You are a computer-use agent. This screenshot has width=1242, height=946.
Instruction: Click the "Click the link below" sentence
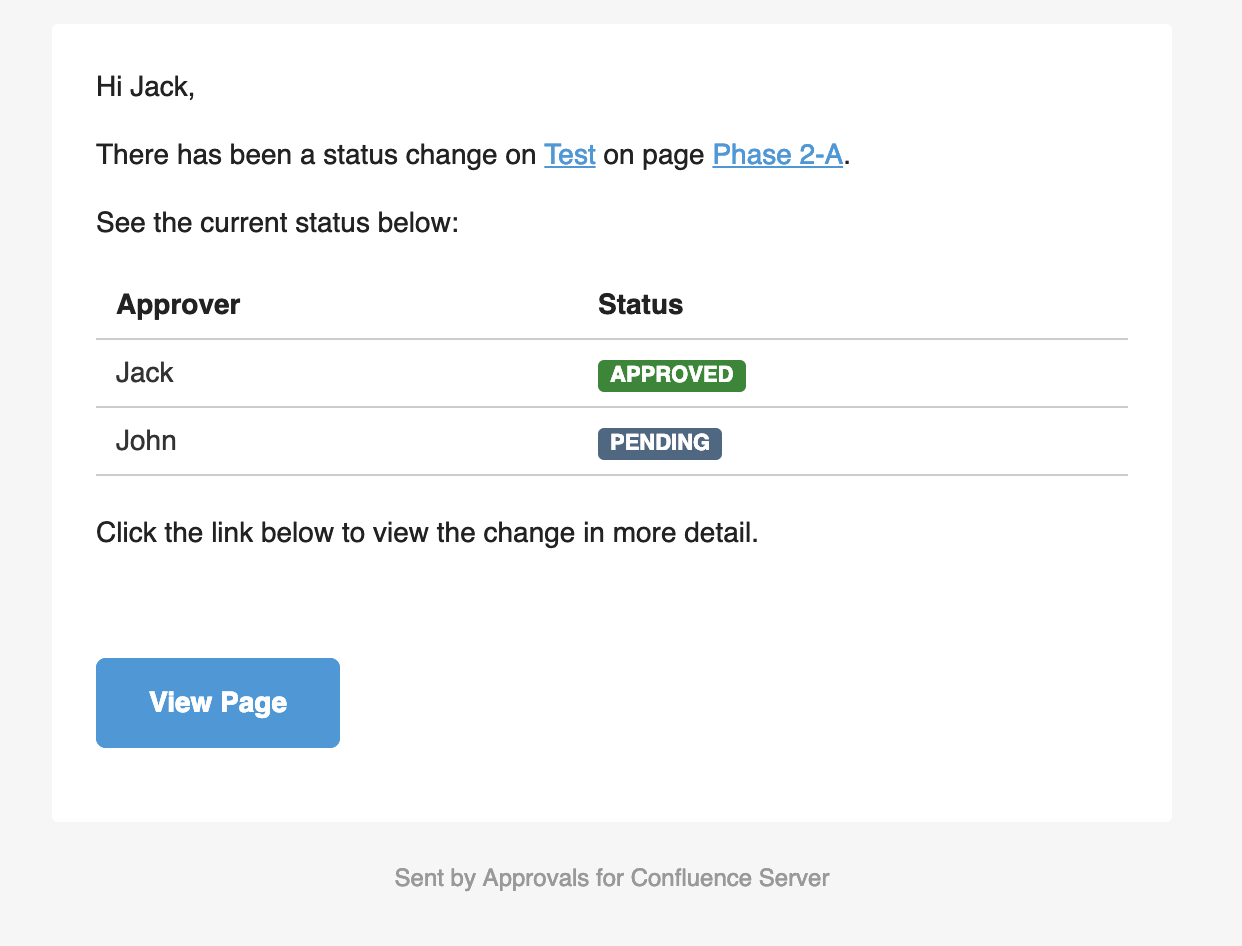pyautogui.click(x=427, y=532)
